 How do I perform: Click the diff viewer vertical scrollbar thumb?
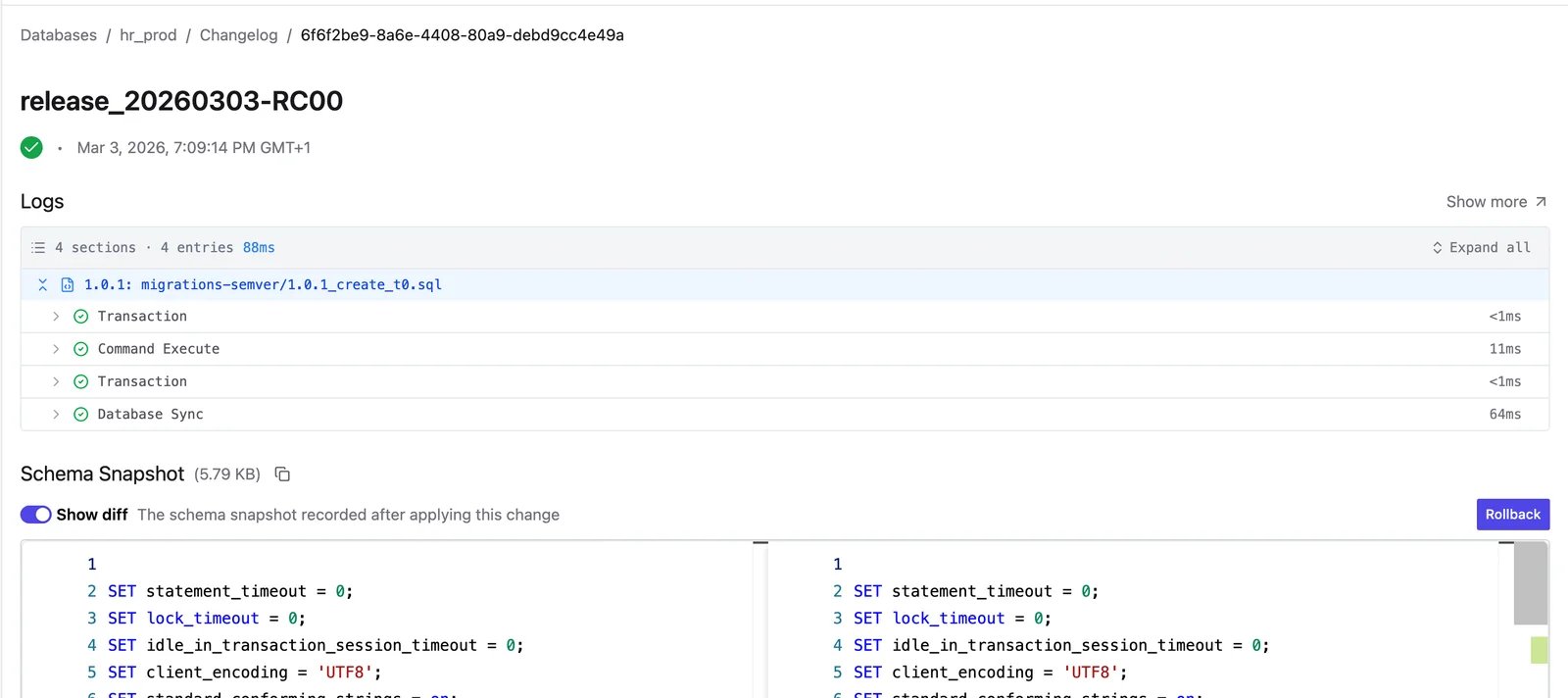1530,583
